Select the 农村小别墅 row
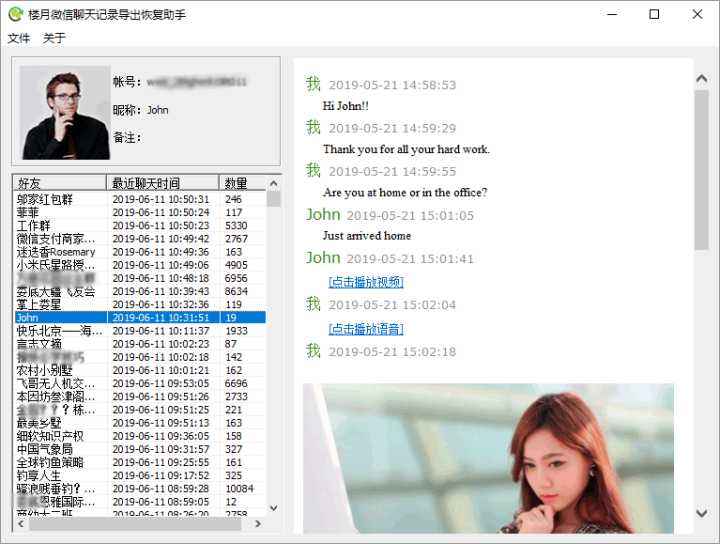Image resolution: width=720 pixels, height=544 pixels. [140, 370]
